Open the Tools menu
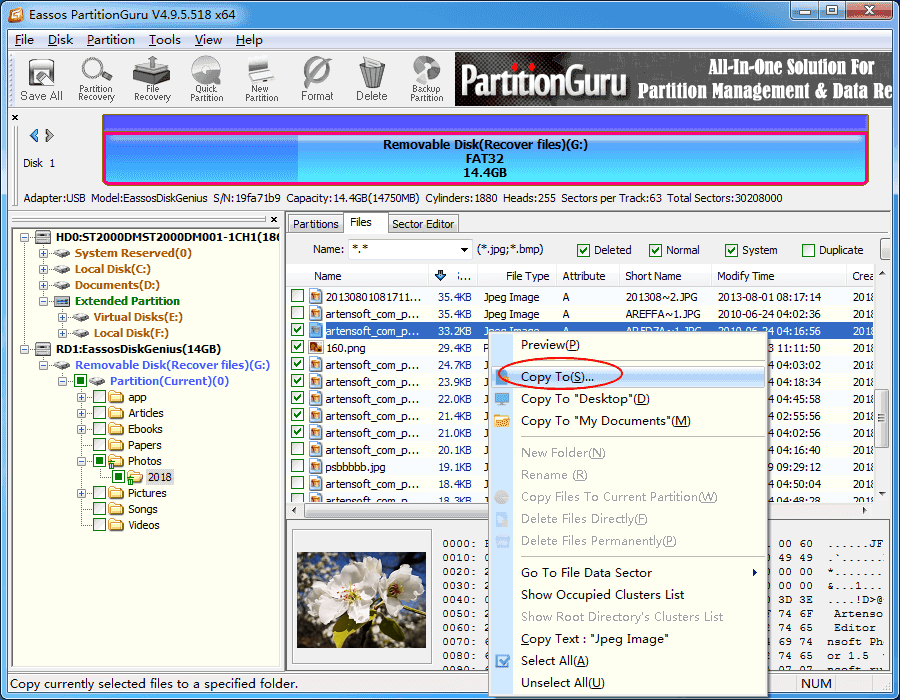900x700 pixels. pos(165,40)
